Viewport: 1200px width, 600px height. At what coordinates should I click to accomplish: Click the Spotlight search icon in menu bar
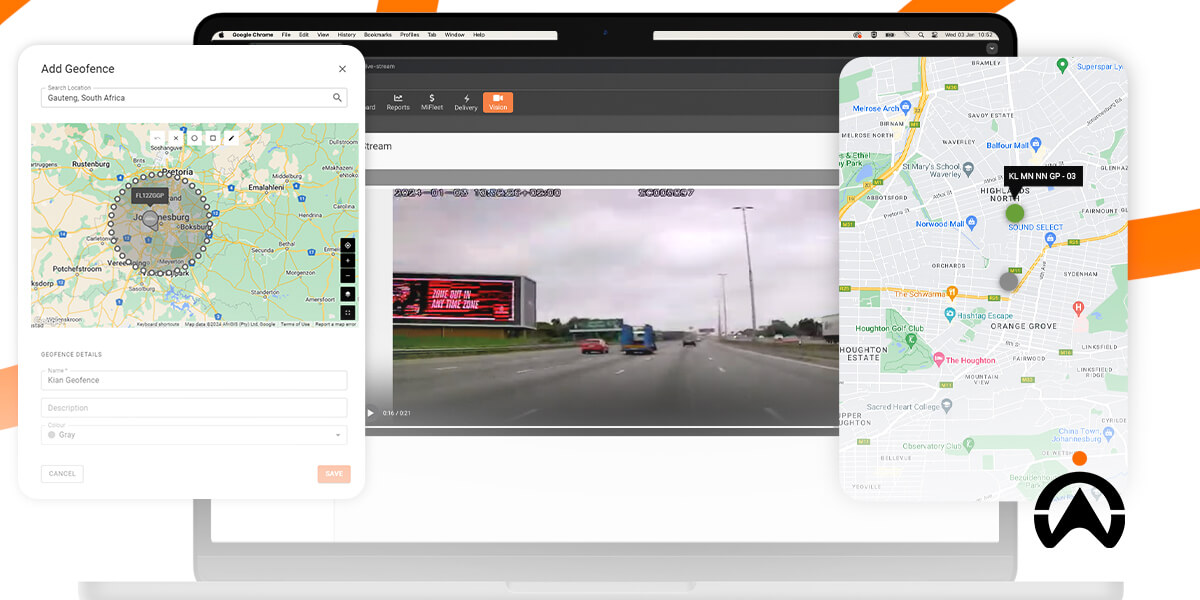point(920,35)
